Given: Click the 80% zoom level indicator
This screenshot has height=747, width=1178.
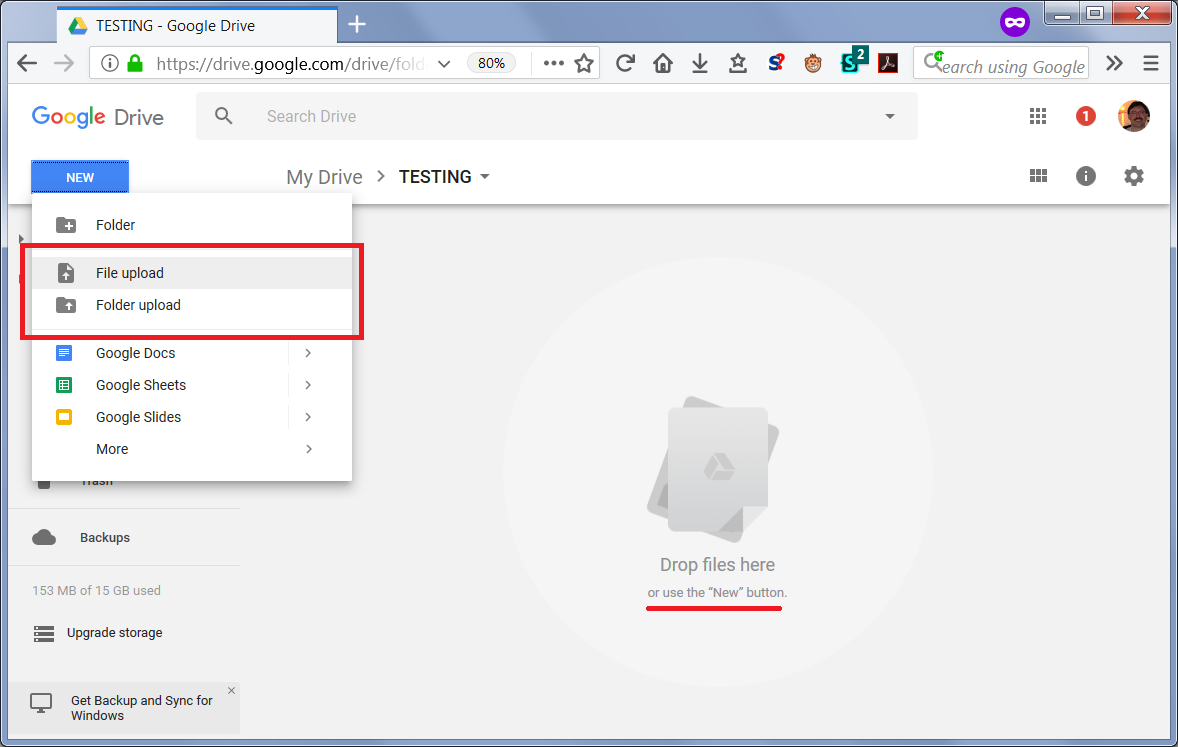Looking at the screenshot, I should click(x=491, y=63).
